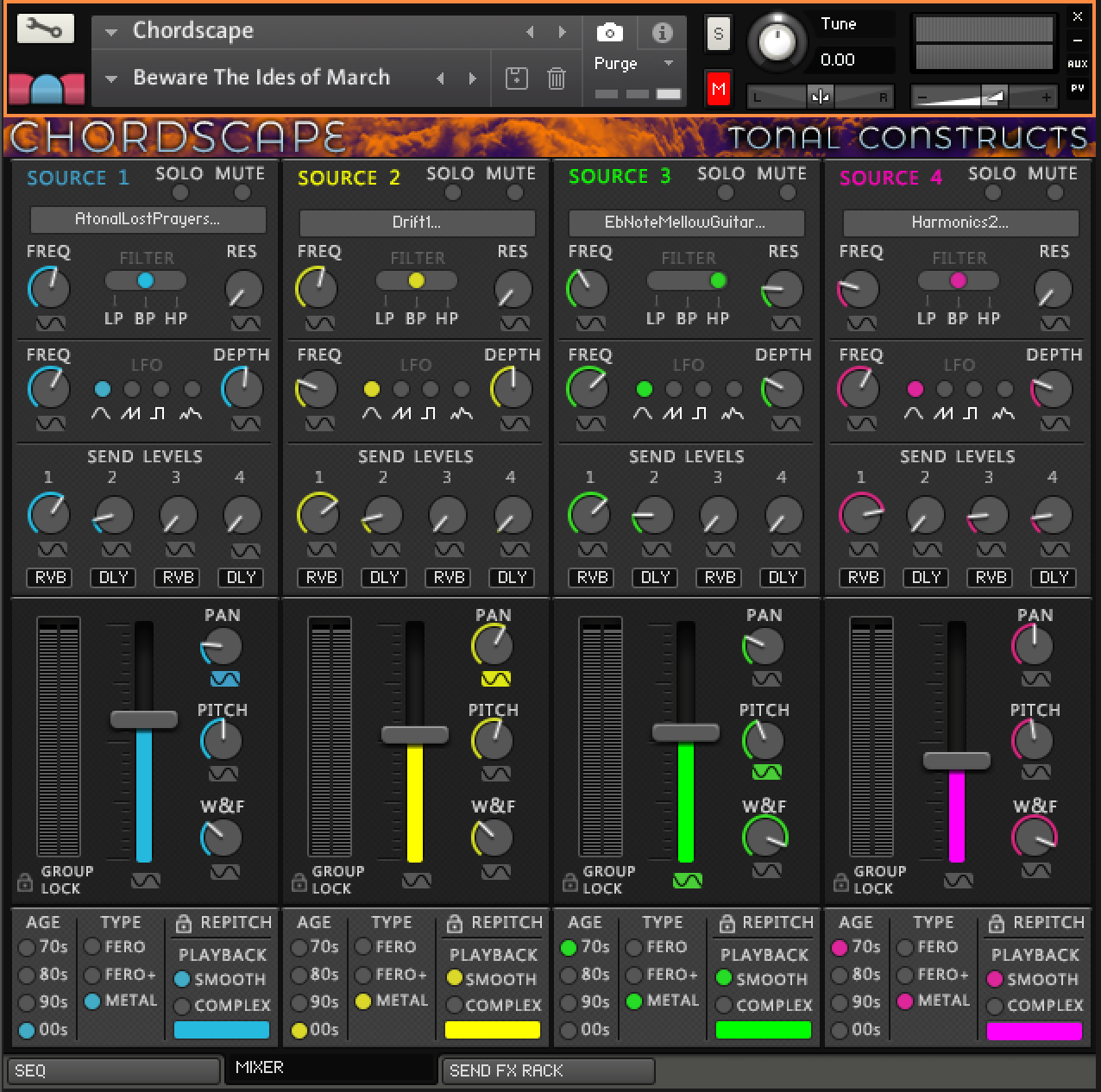Open AtonalLostPrayers sample selector
Image resolution: width=1101 pixels, height=1092 pixels.
(x=148, y=220)
